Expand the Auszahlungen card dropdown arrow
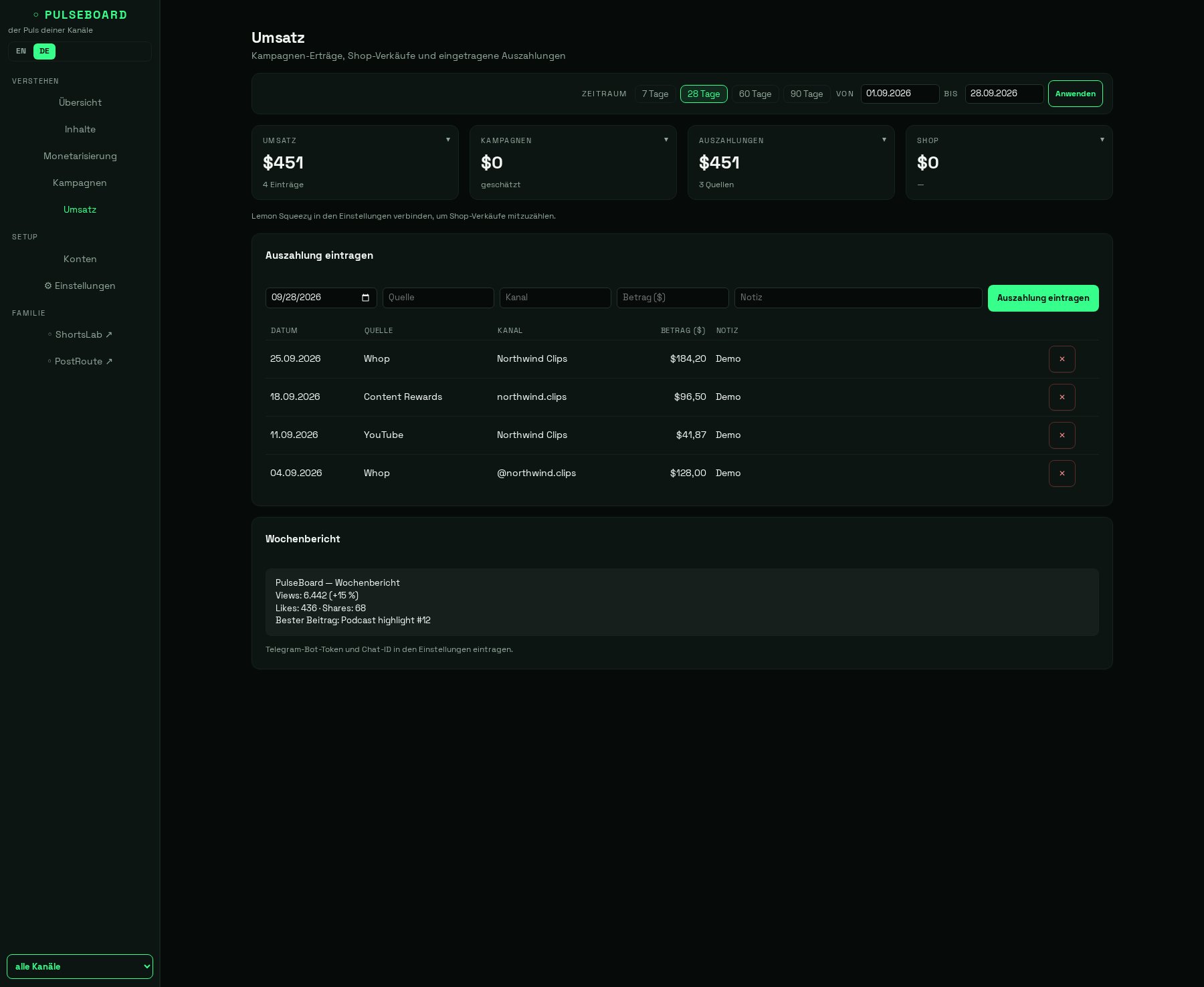This screenshot has height=987, width=1204. [884, 140]
